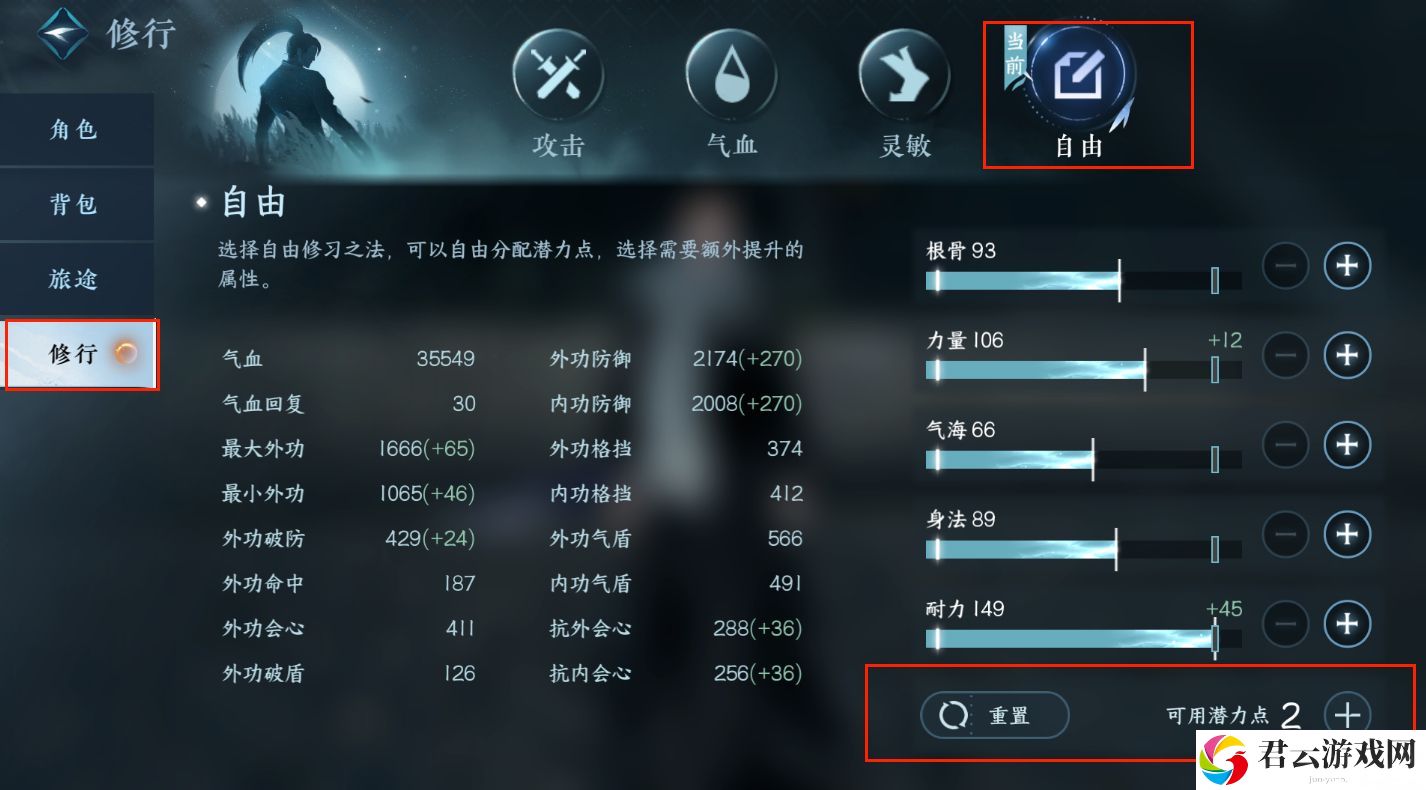The height and width of the screenshot is (790, 1426).
Task: Increase 力量 with its plus button
Action: click(x=1347, y=354)
